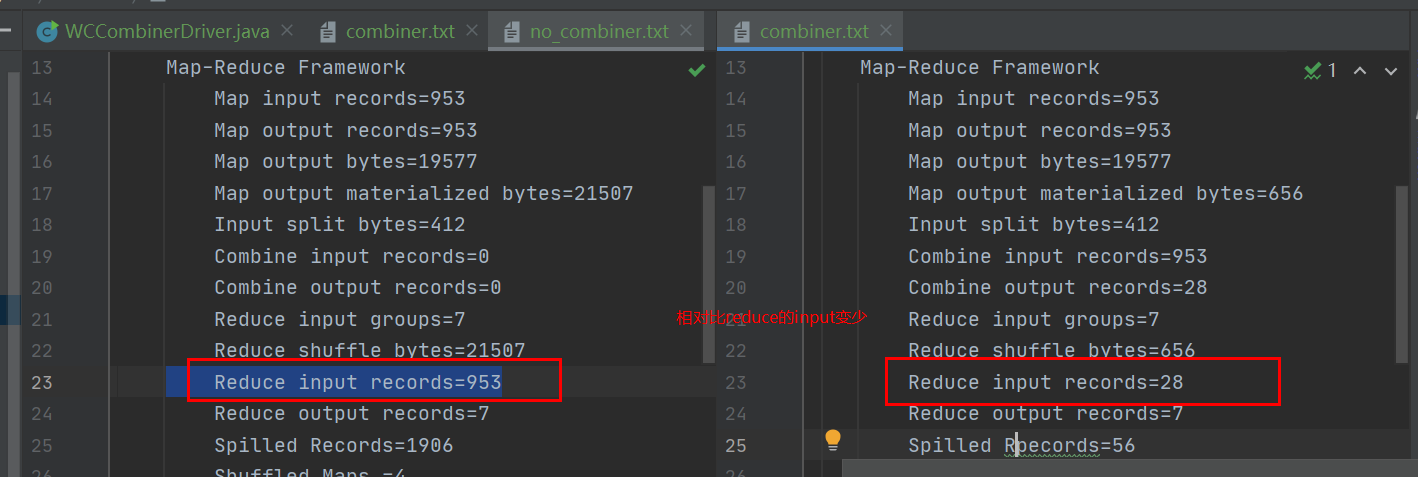
Task: Click line number 19 in right editor gutter
Action: pyautogui.click(x=735, y=257)
